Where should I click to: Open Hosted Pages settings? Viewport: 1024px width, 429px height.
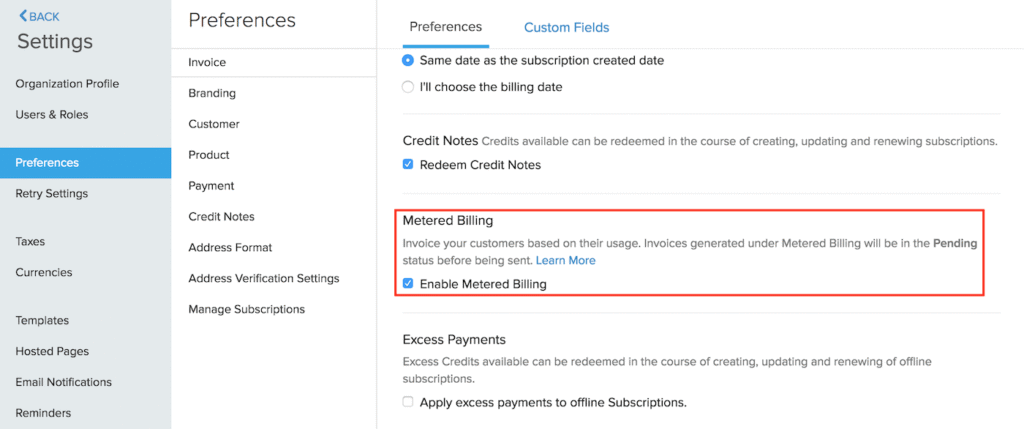click(52, 351)
